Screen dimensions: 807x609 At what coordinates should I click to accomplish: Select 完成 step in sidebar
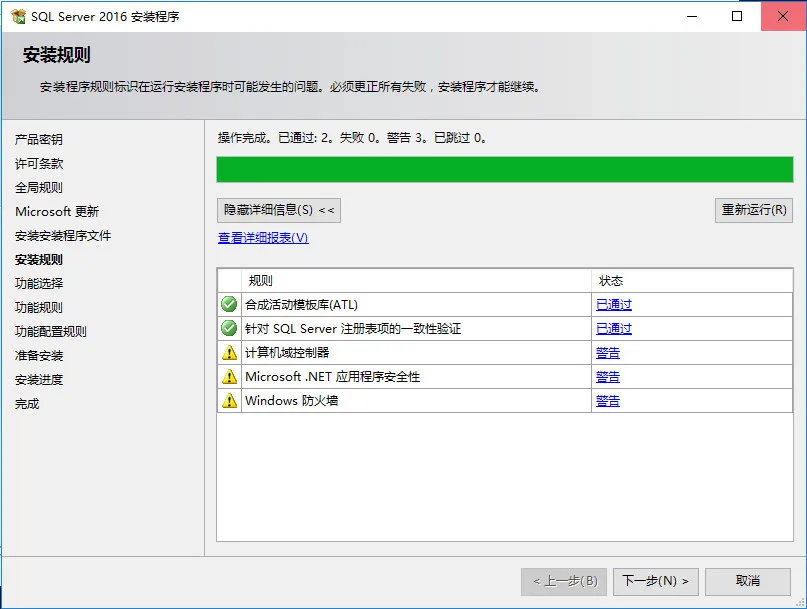coord(27,404)
